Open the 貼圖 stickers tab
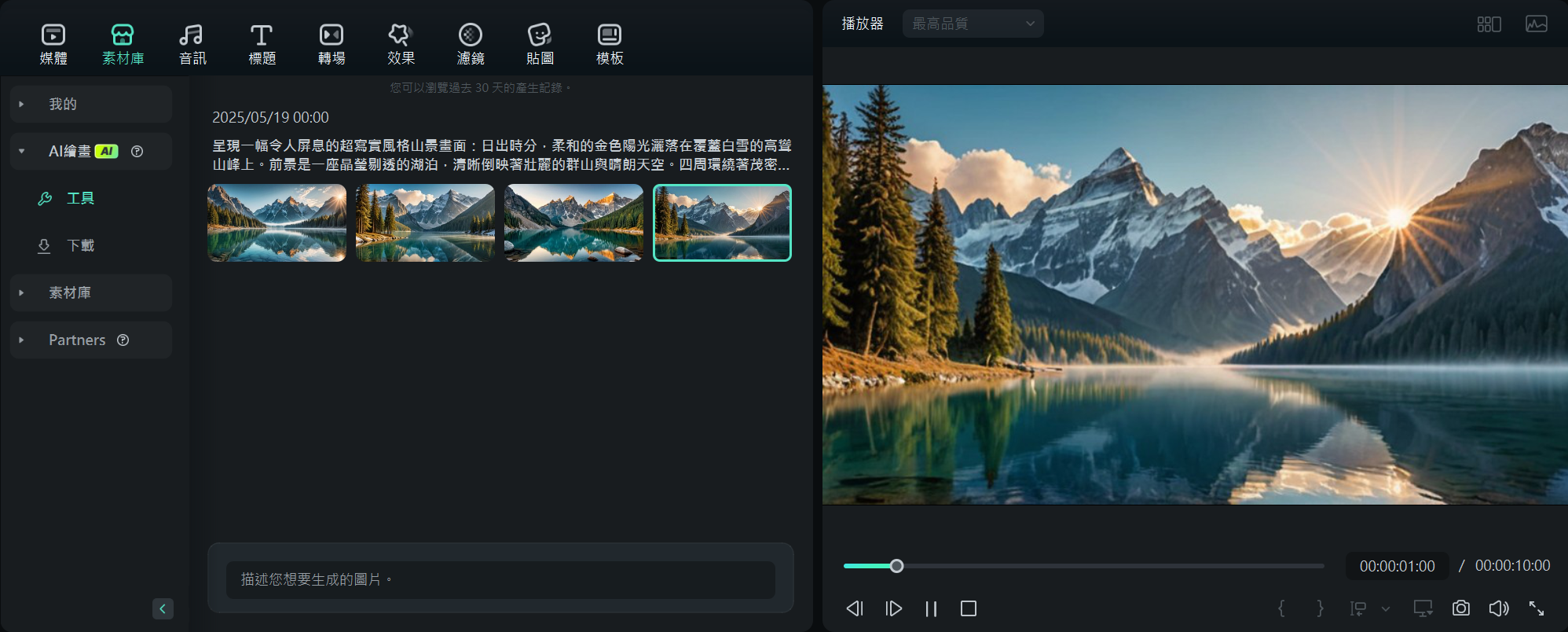The image size is (1568, 632). (540, 45)
